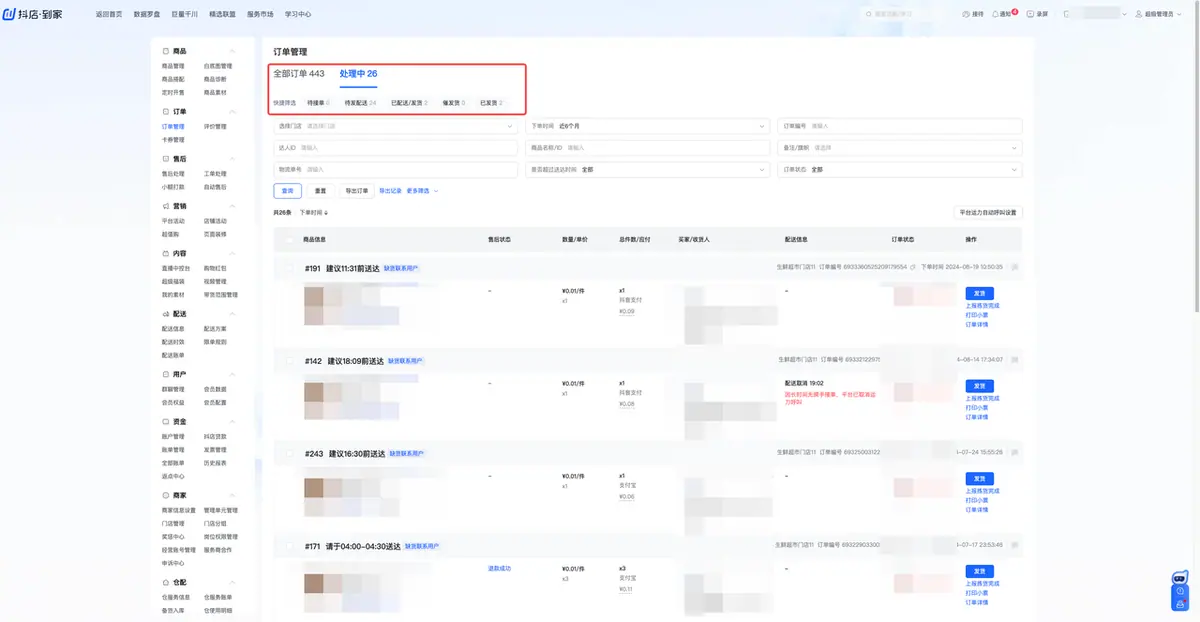Image resolution: width=1200 pixels, height=622 pixels.
Task: Filter by 待发配送 24 quick filter
Action: click(x=361, y=103)
